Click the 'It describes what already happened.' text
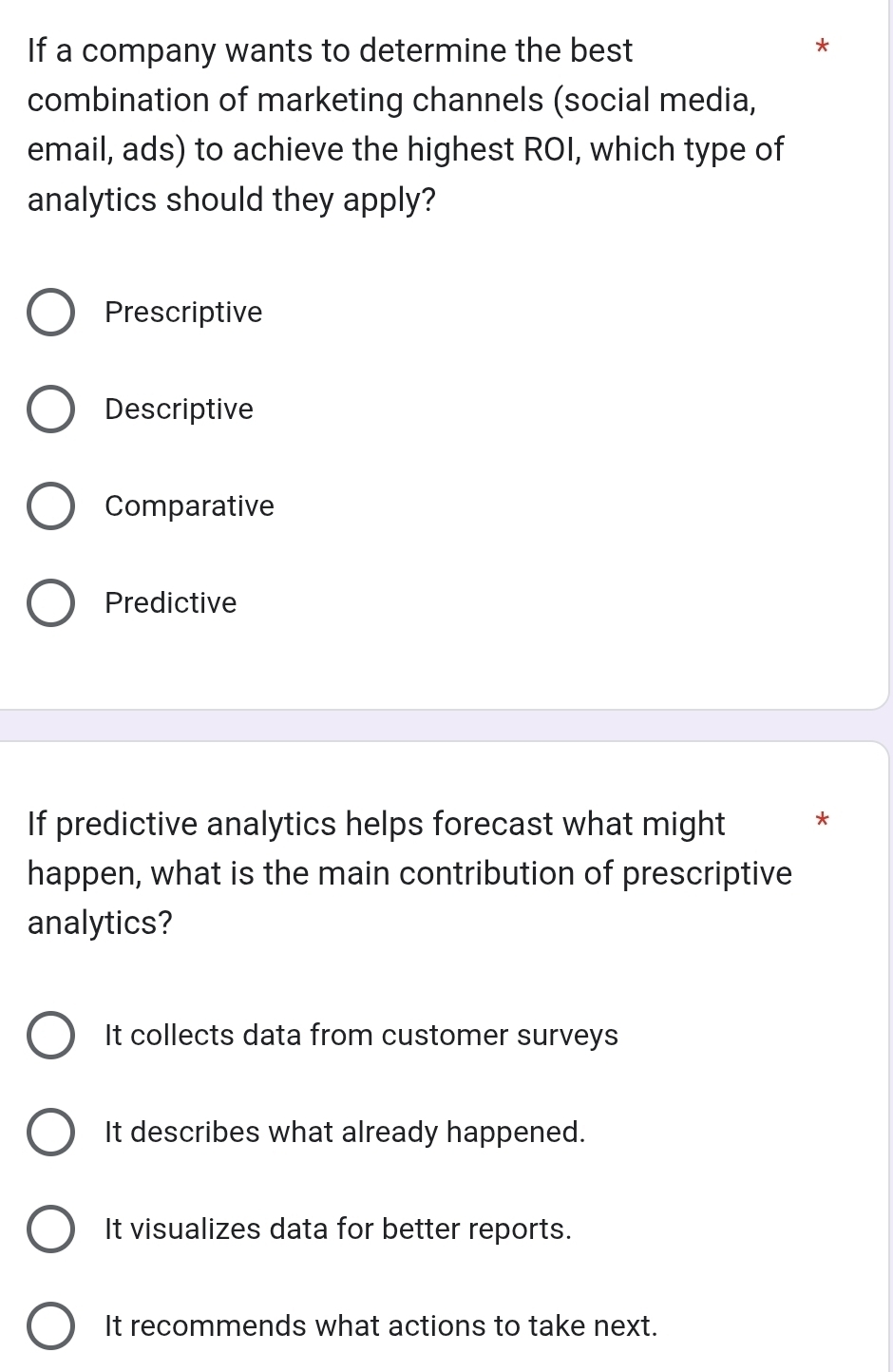893x1372 pixels. click(x=345, y=1133)
